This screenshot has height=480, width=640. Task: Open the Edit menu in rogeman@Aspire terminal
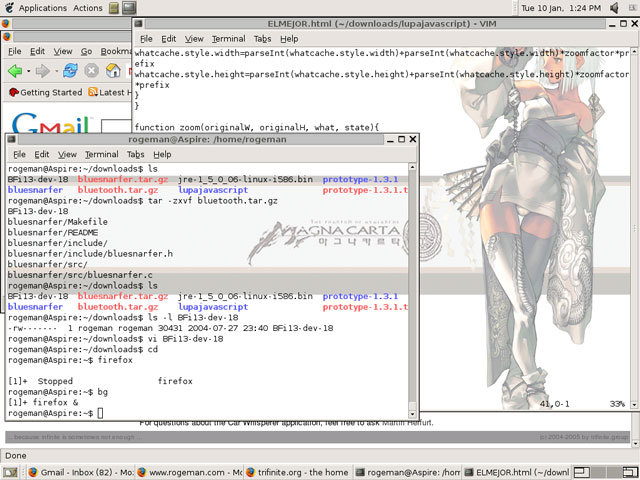coord(42,154)
